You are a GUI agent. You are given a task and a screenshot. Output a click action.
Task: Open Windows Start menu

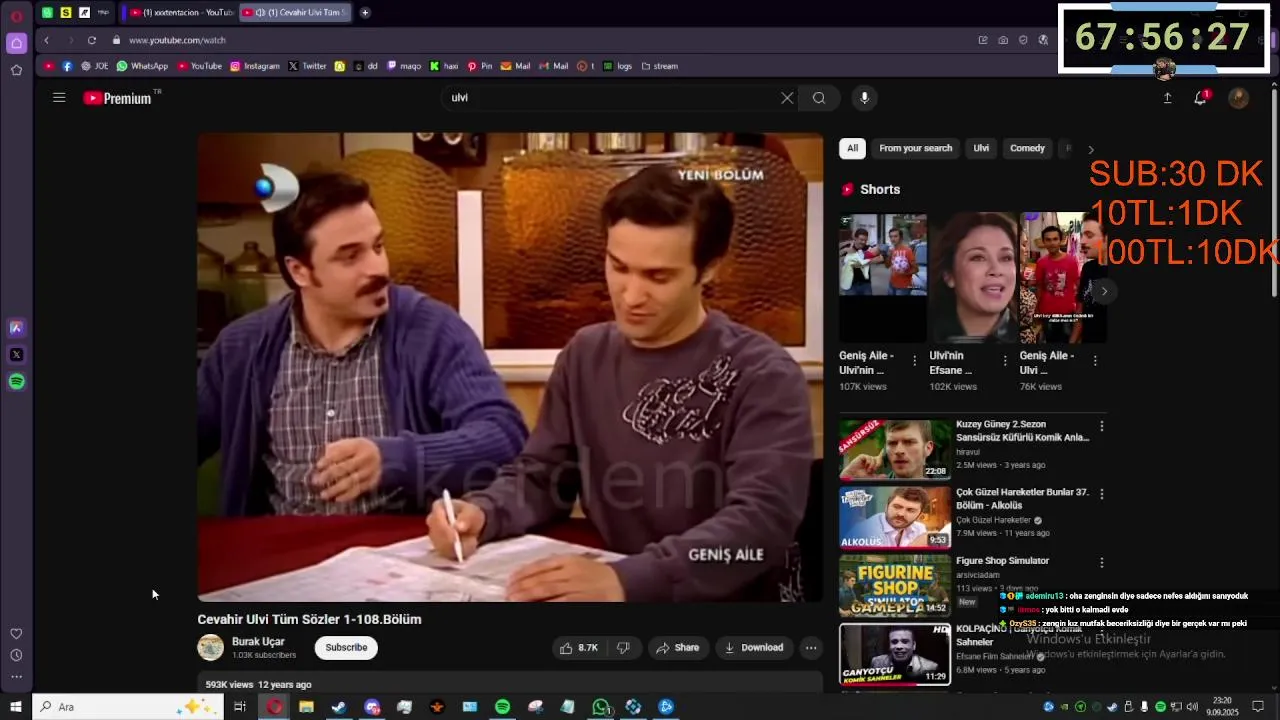[x=16, y=707]
